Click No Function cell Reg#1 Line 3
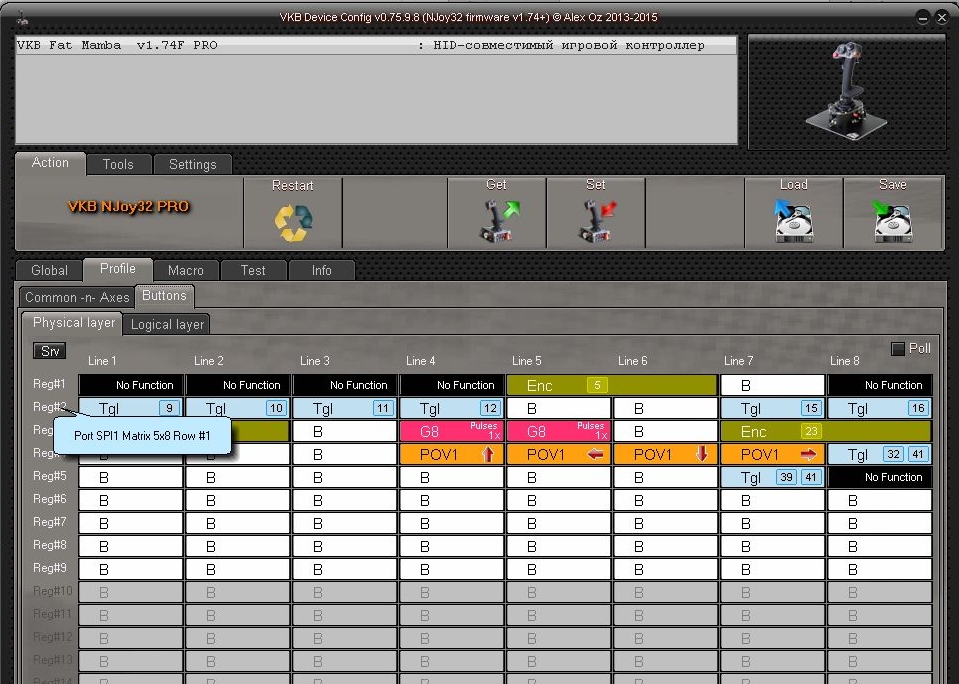This screenshot has width=959, height=684. coord(344,385)
